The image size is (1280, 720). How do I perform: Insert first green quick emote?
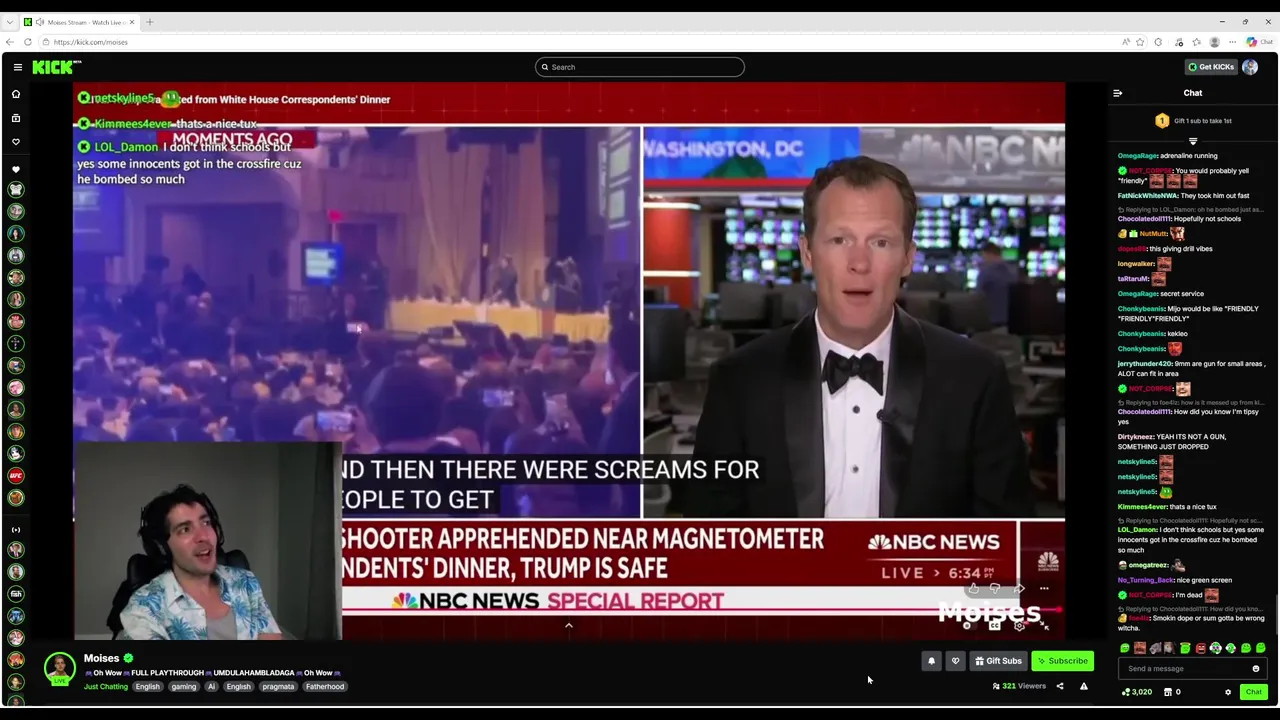1125,649
